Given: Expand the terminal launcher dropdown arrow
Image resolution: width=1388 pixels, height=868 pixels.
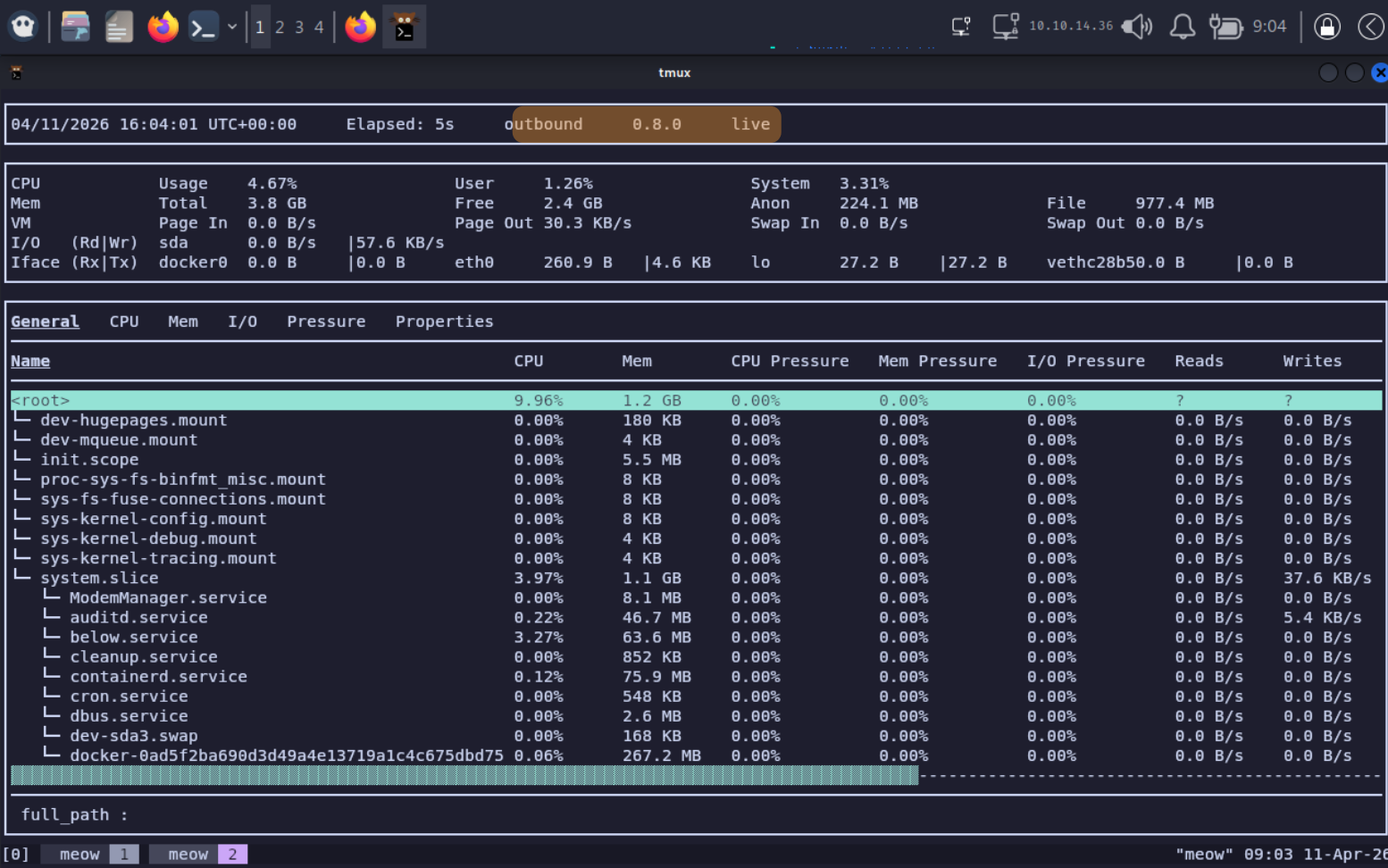Looking at the screenshot, I should 232,27.
